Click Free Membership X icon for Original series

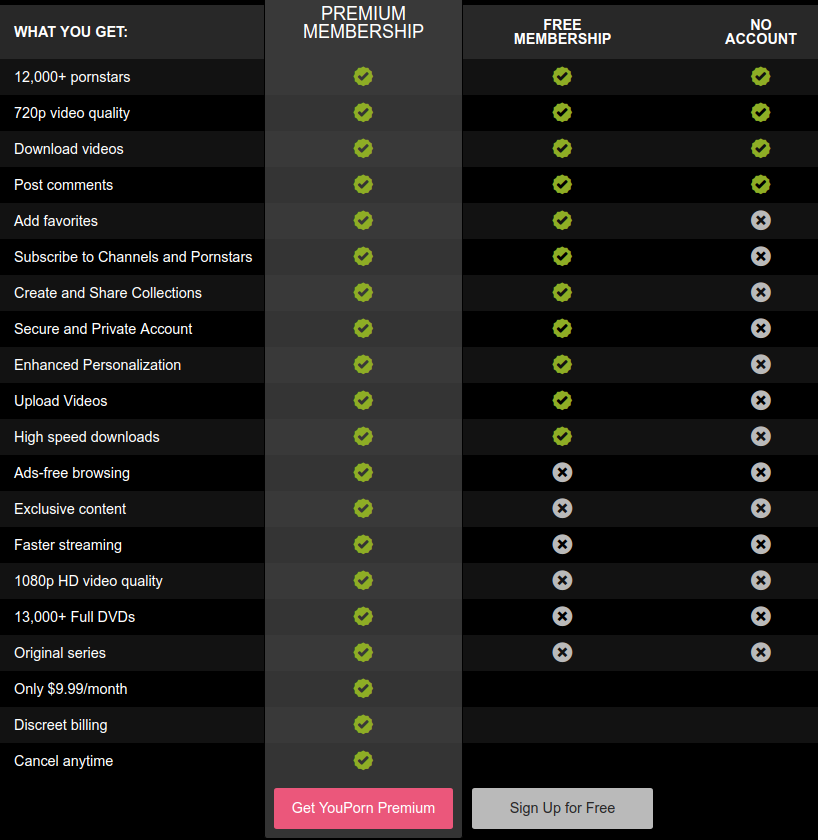click(x=562, y=652)
